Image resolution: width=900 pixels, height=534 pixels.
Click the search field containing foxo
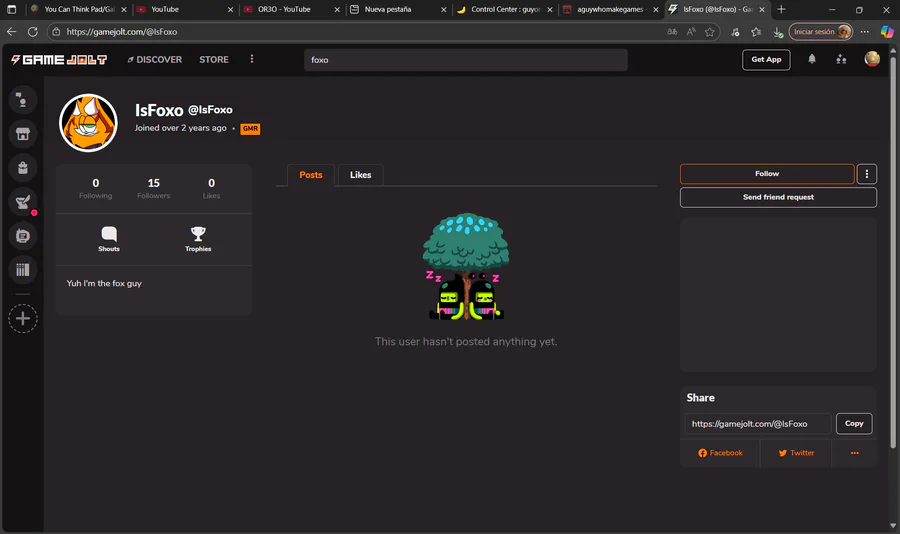point(465,60)
